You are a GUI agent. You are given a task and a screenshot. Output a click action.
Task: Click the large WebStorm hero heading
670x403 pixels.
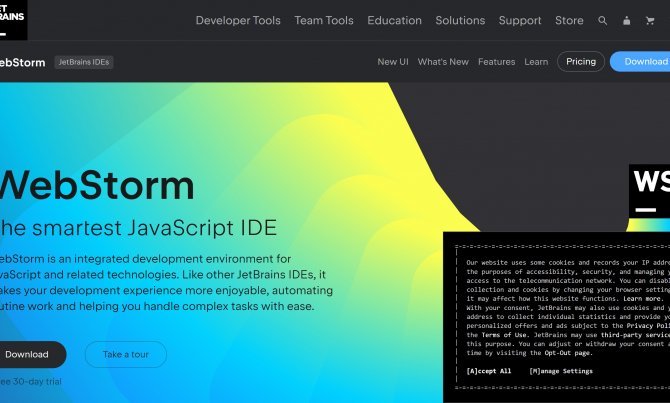tap(97, 185)
